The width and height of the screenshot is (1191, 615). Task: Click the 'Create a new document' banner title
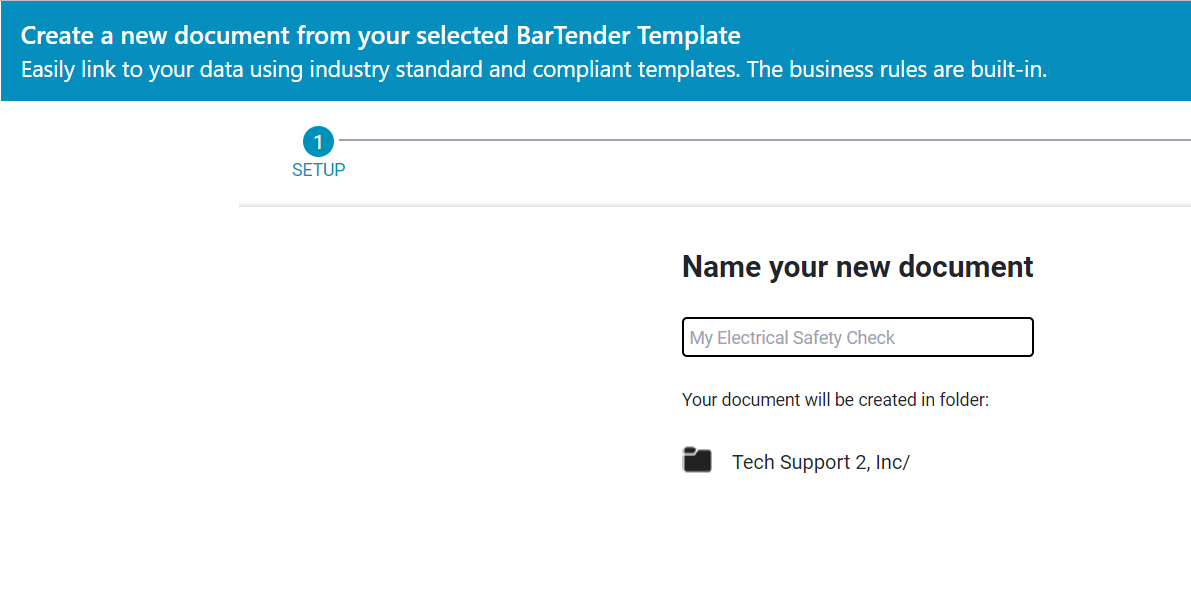pos(381,35)
